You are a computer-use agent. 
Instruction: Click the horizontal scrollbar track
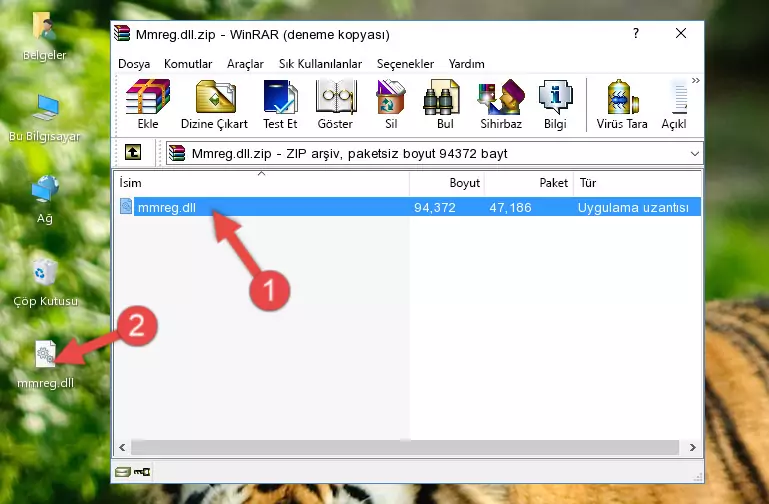pos(405,447)
